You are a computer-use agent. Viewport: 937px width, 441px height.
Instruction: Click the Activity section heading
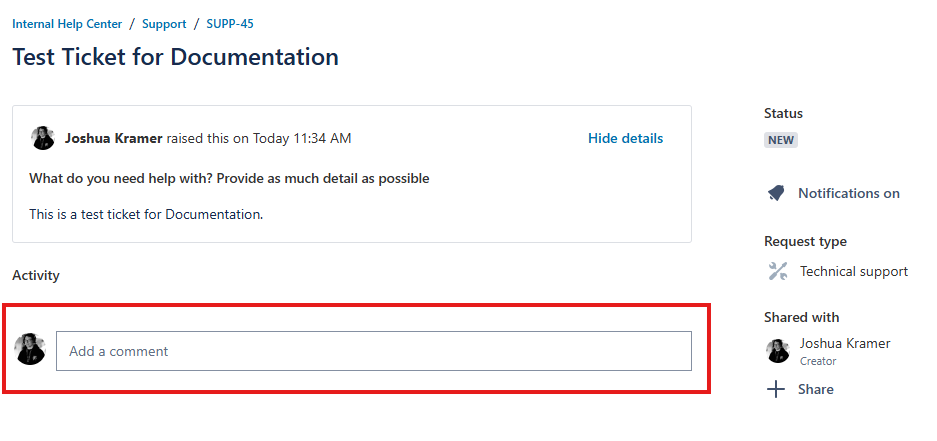(x=36, y=275)
